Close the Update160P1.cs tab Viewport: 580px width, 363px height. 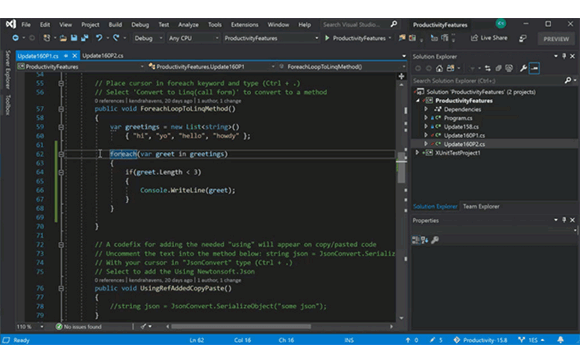click(x=74, y=56)
